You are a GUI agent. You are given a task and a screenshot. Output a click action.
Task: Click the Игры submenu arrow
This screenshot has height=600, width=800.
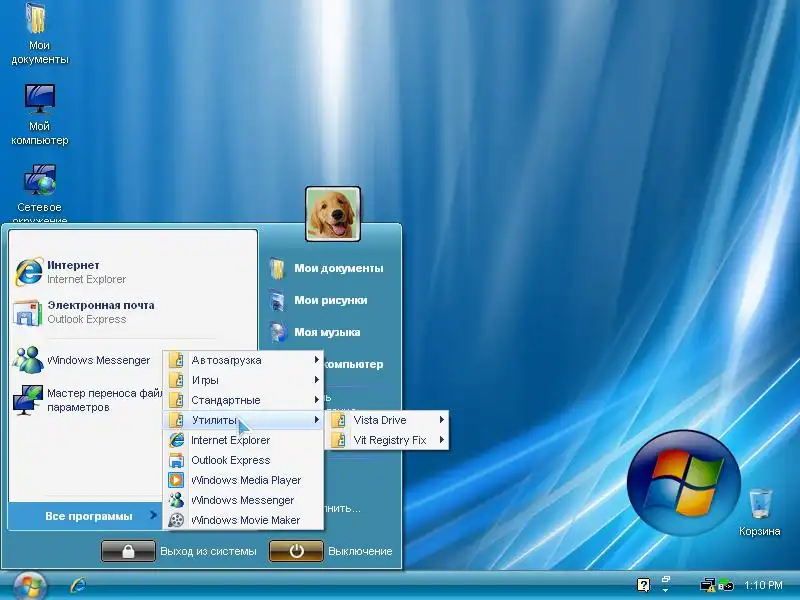pos(317,380)
